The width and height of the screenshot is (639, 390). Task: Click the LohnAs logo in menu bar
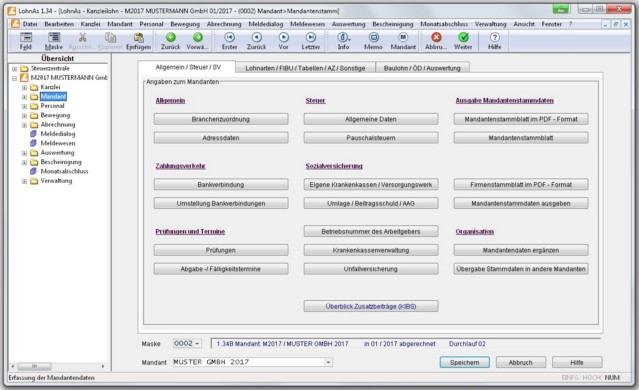point(15,24)
